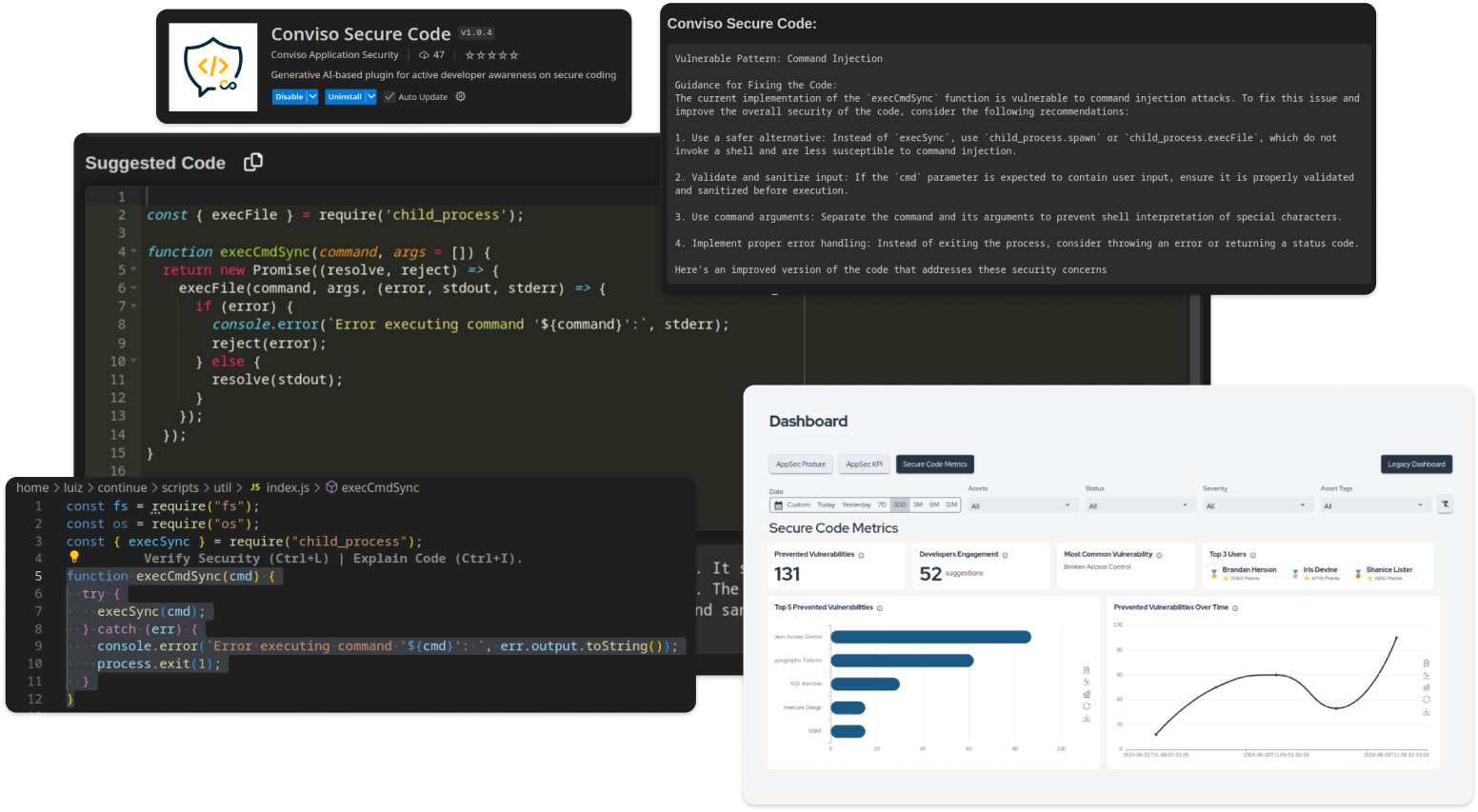Click the JS file icon in breadcrumb
Image resolution: width=1478 pixels, height=812 pixels.
point(255,487)
